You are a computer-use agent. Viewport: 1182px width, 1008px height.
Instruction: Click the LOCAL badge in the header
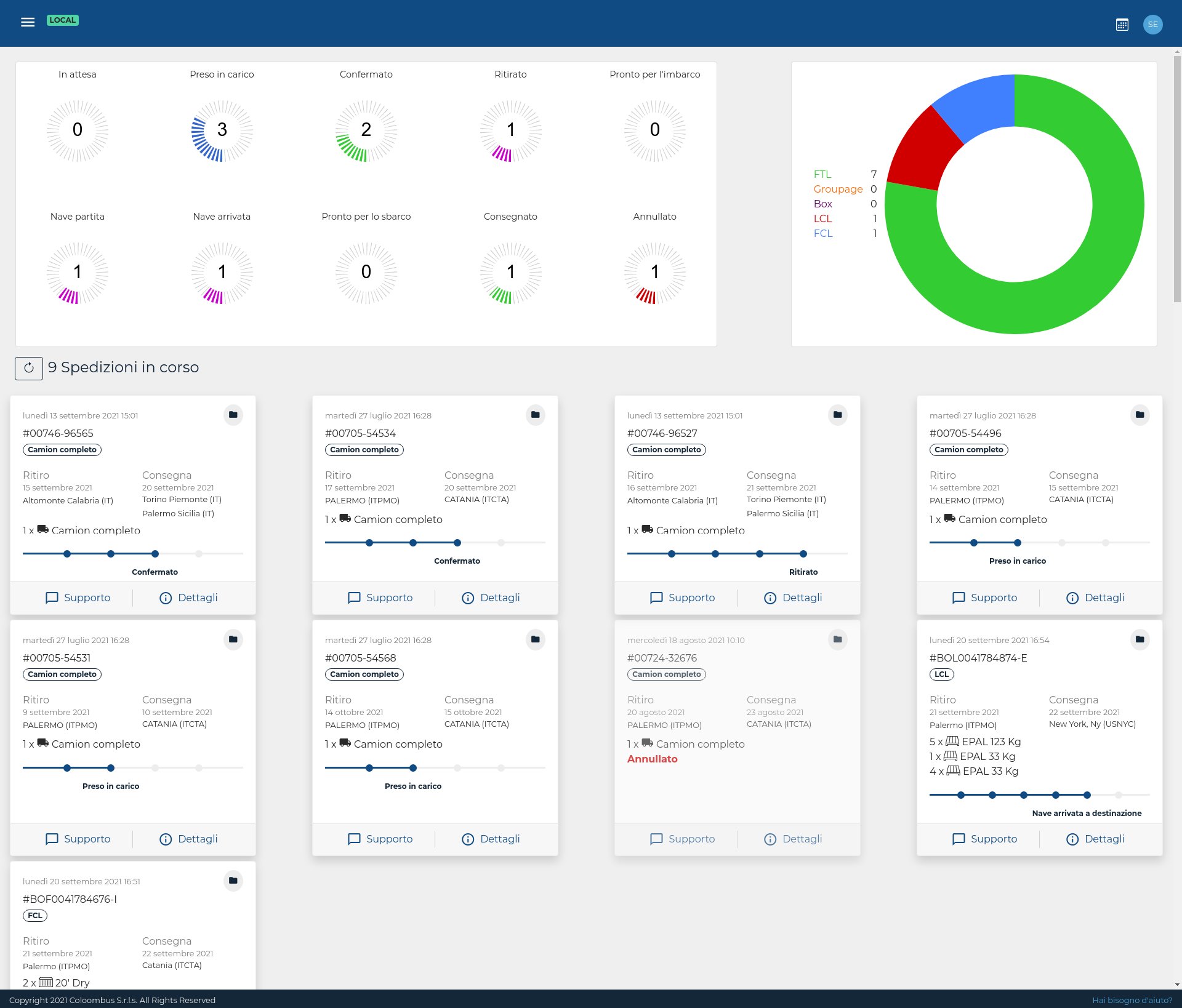pos(63,20)
